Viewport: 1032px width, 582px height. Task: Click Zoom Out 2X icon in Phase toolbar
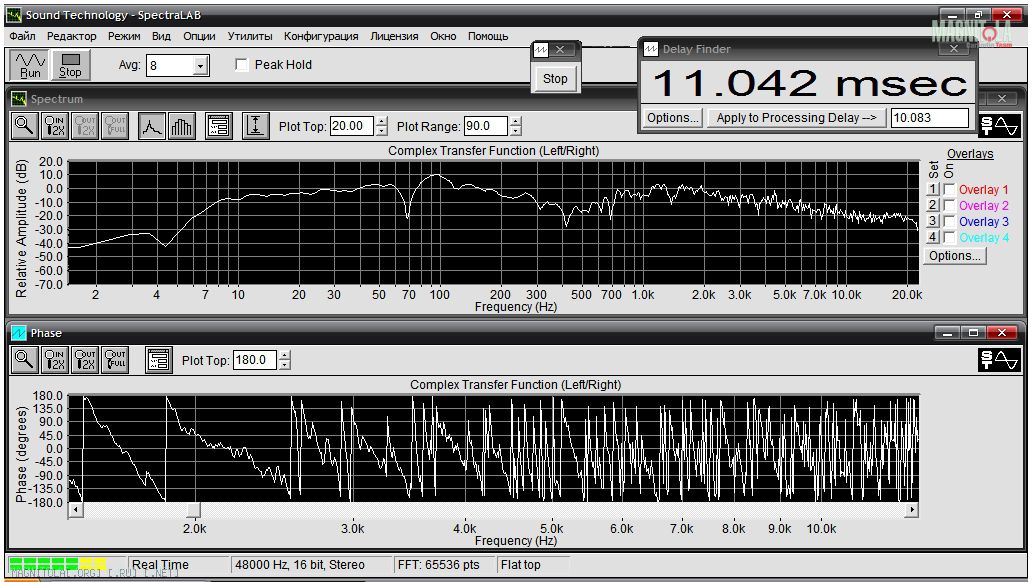tap(85, 360)
